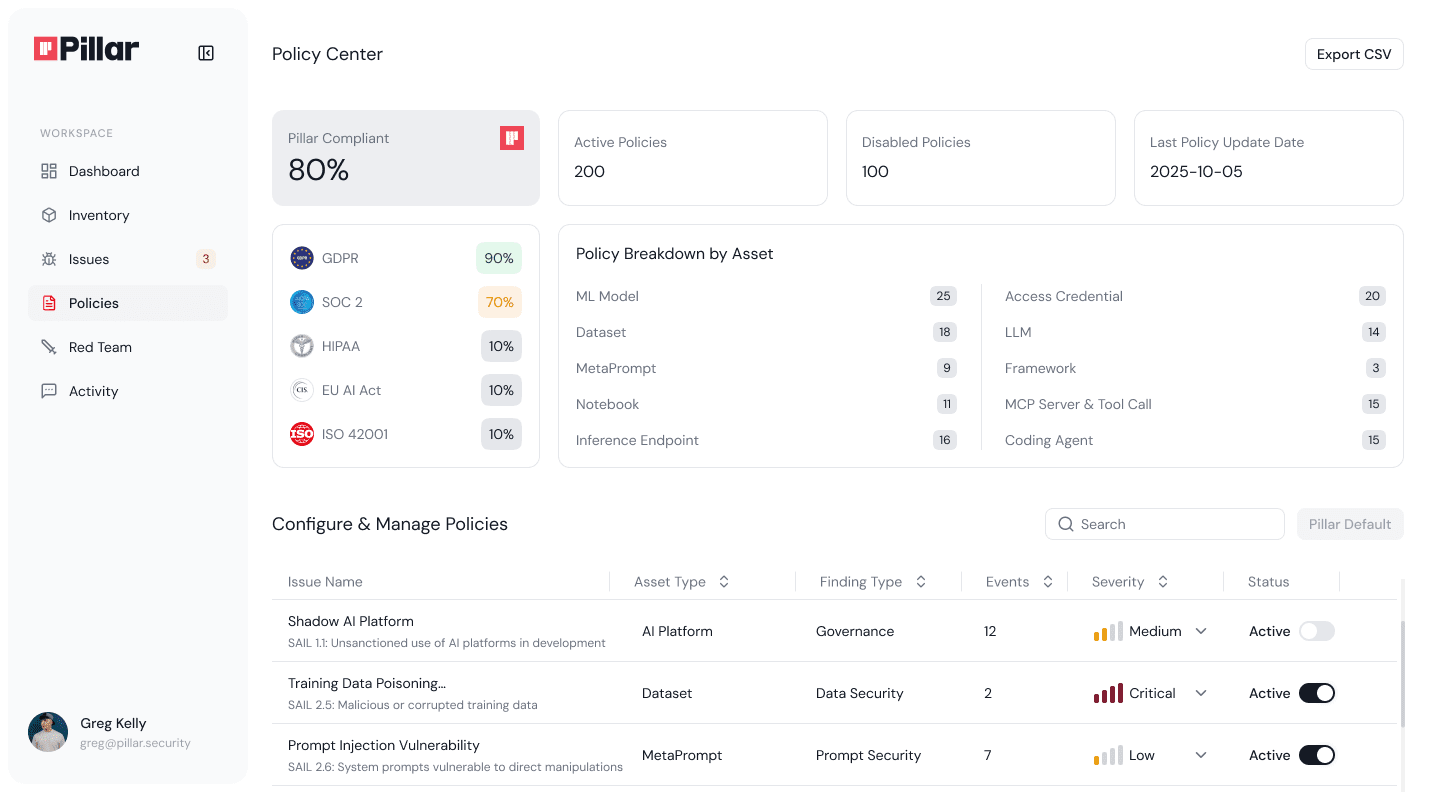The width and height of the screenshot is (1440, 792).
Task: Click the HIPAA caduceus icon
Action: coord(302,346)
